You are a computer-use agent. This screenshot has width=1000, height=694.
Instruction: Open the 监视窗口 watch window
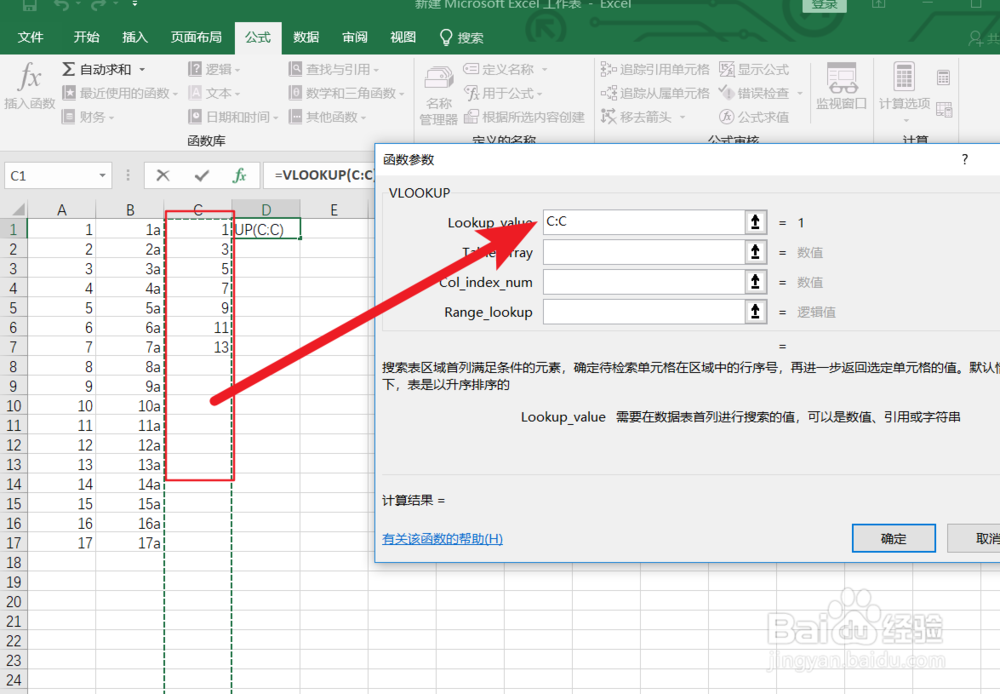point(843,88)
